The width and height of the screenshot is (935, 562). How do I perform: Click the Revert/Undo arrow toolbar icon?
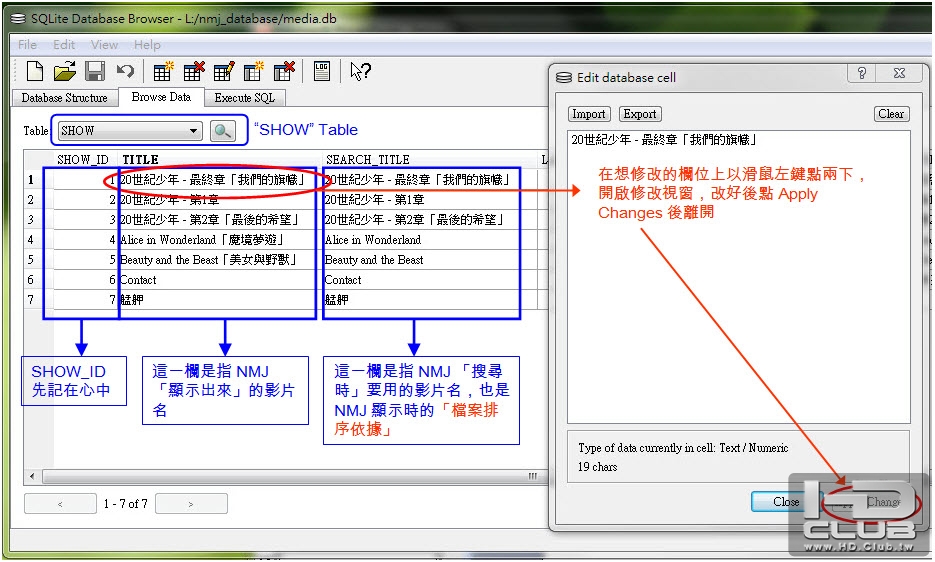tap(125, 72)
